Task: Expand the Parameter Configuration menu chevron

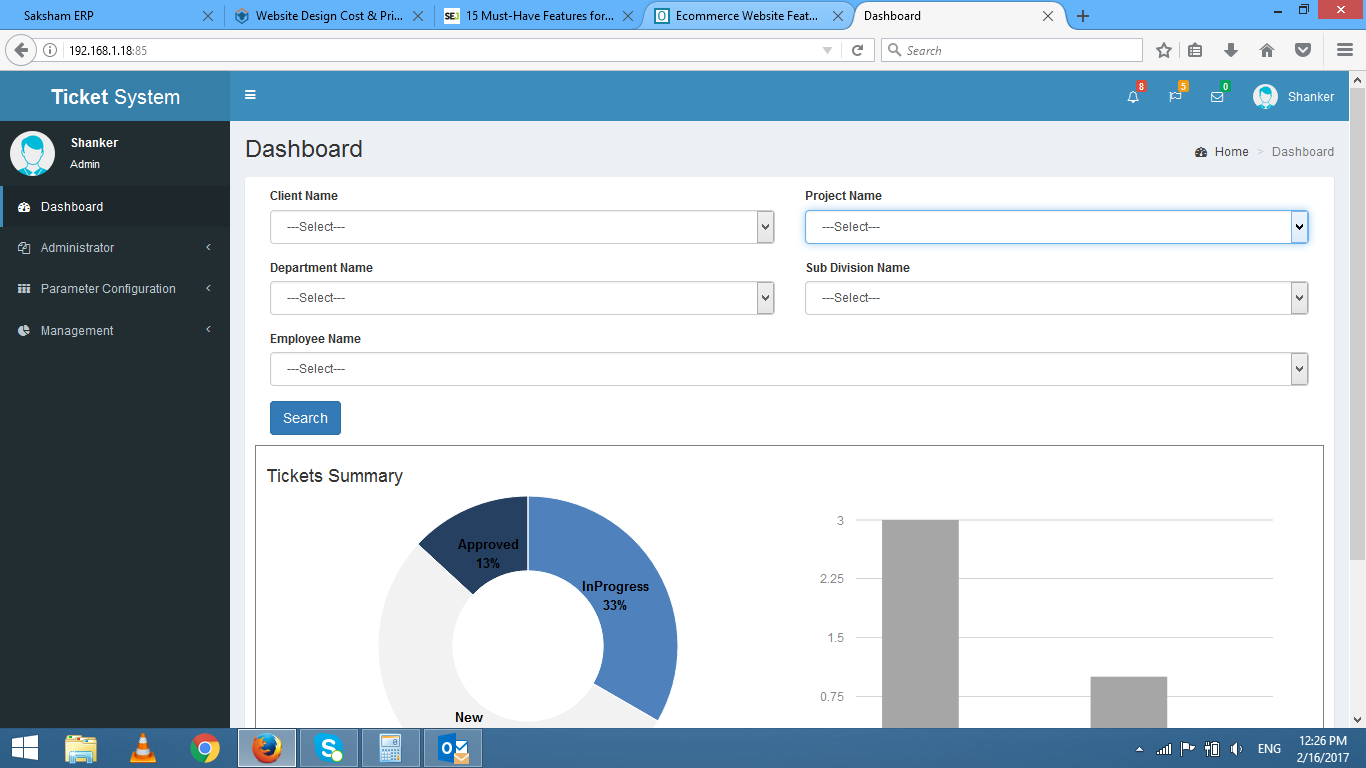Action: 208,288
